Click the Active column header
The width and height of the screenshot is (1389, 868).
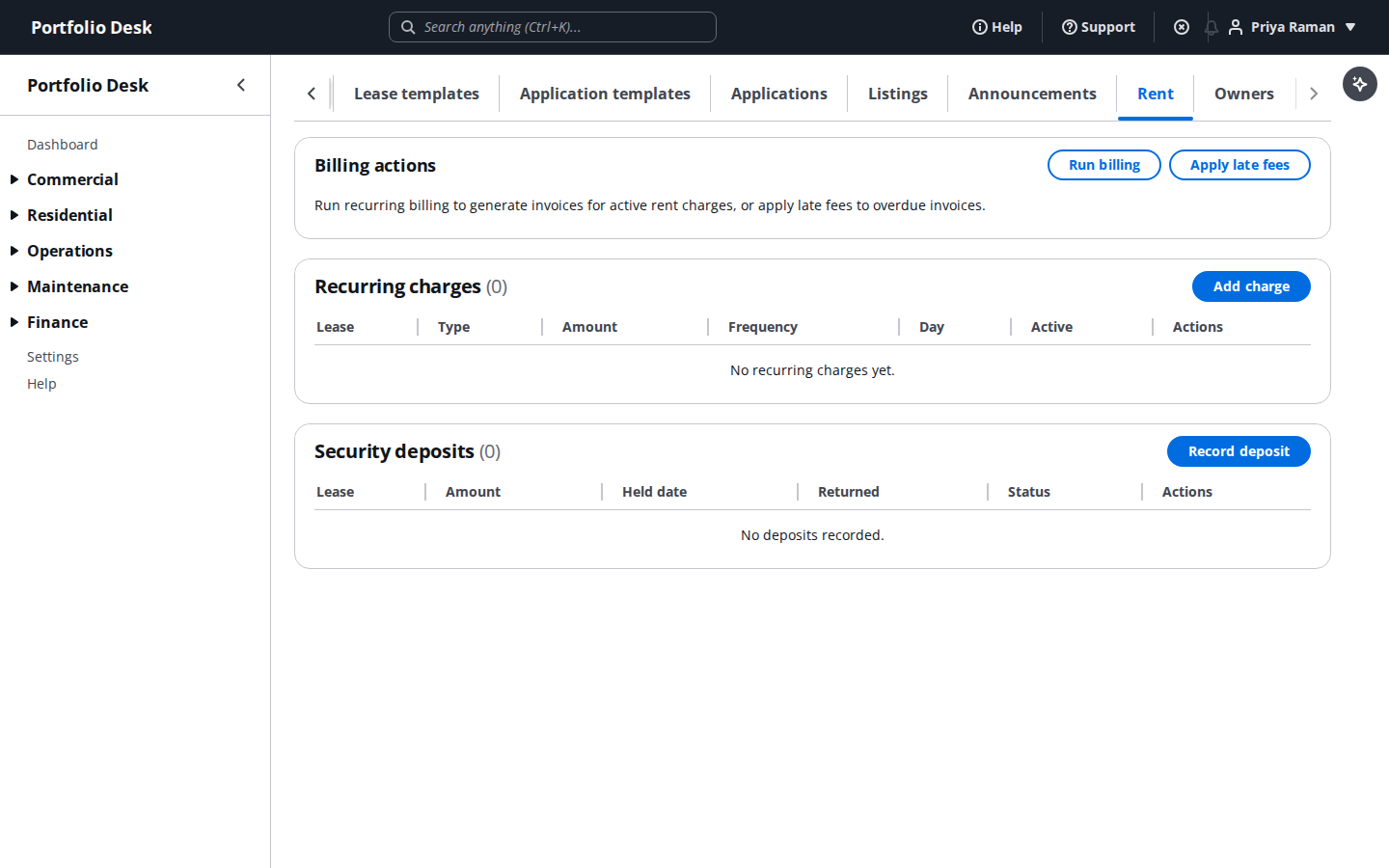1051,327
